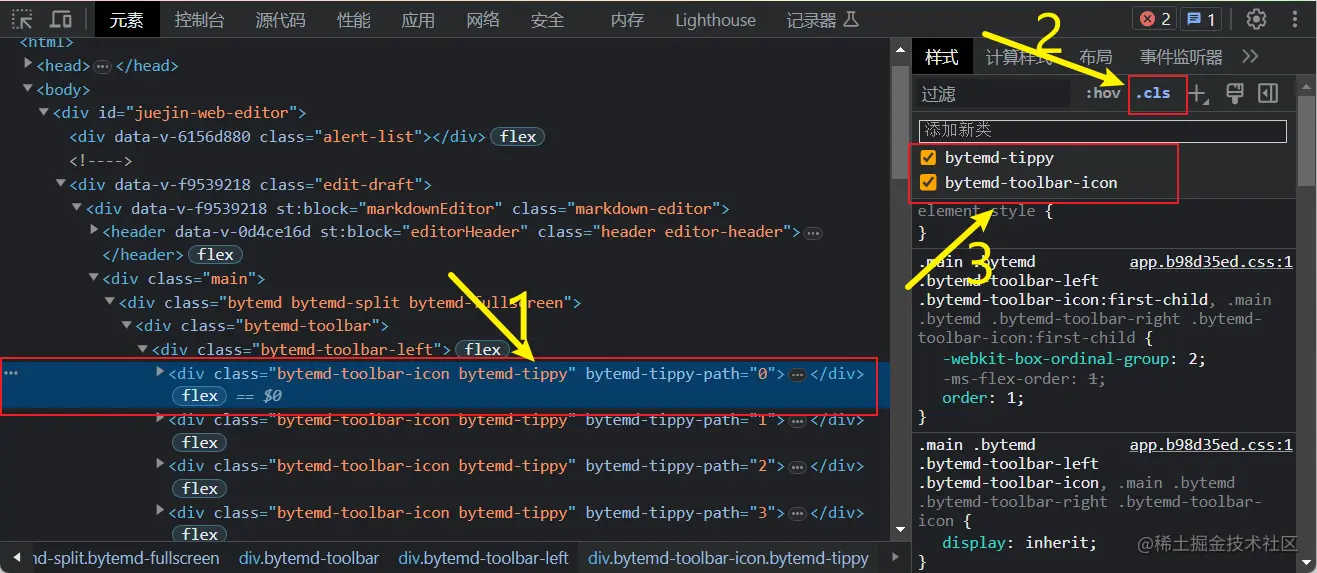Open the three-dot customize DevTools menu
This screenshot has height=573, width=1317.
click(x=1294, y=19)
